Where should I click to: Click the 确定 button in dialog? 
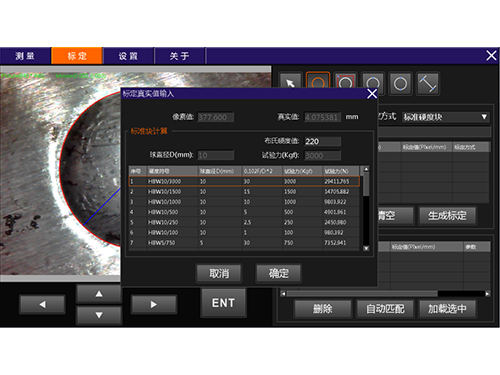pos(278,273)
